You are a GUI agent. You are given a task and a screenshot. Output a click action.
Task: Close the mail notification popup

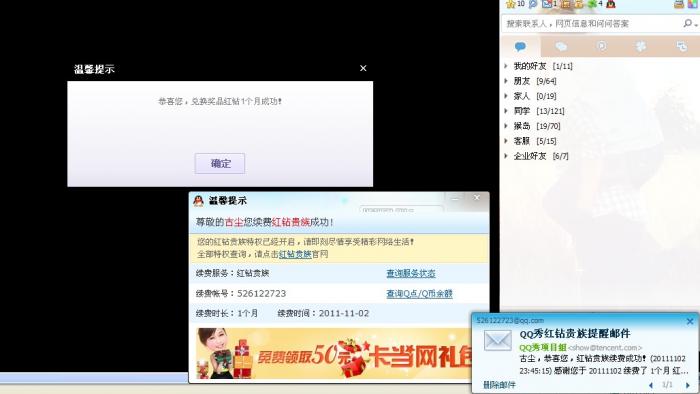[x=690, y=321]
